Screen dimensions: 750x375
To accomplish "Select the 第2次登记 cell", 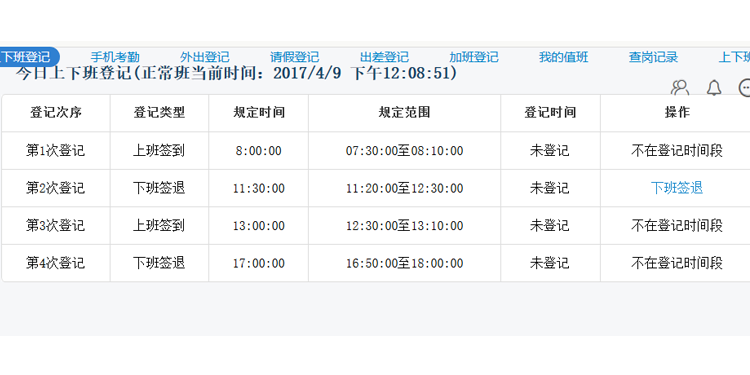I will 56,188.
